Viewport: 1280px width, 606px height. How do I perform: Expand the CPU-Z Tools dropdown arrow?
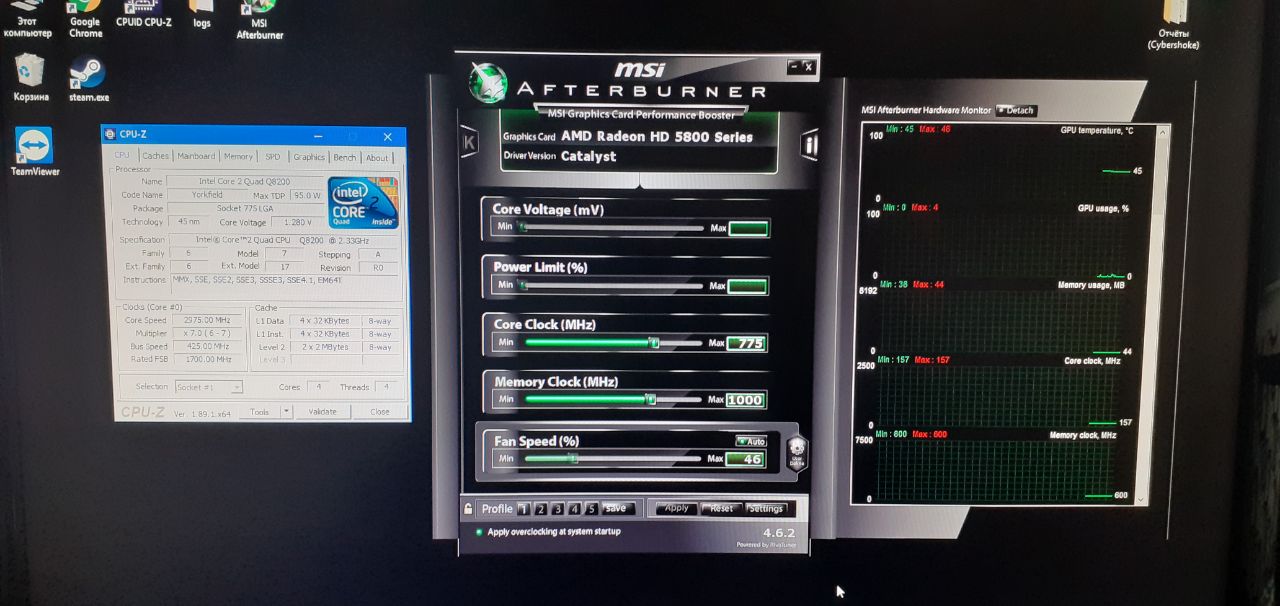tap(286, 411)
